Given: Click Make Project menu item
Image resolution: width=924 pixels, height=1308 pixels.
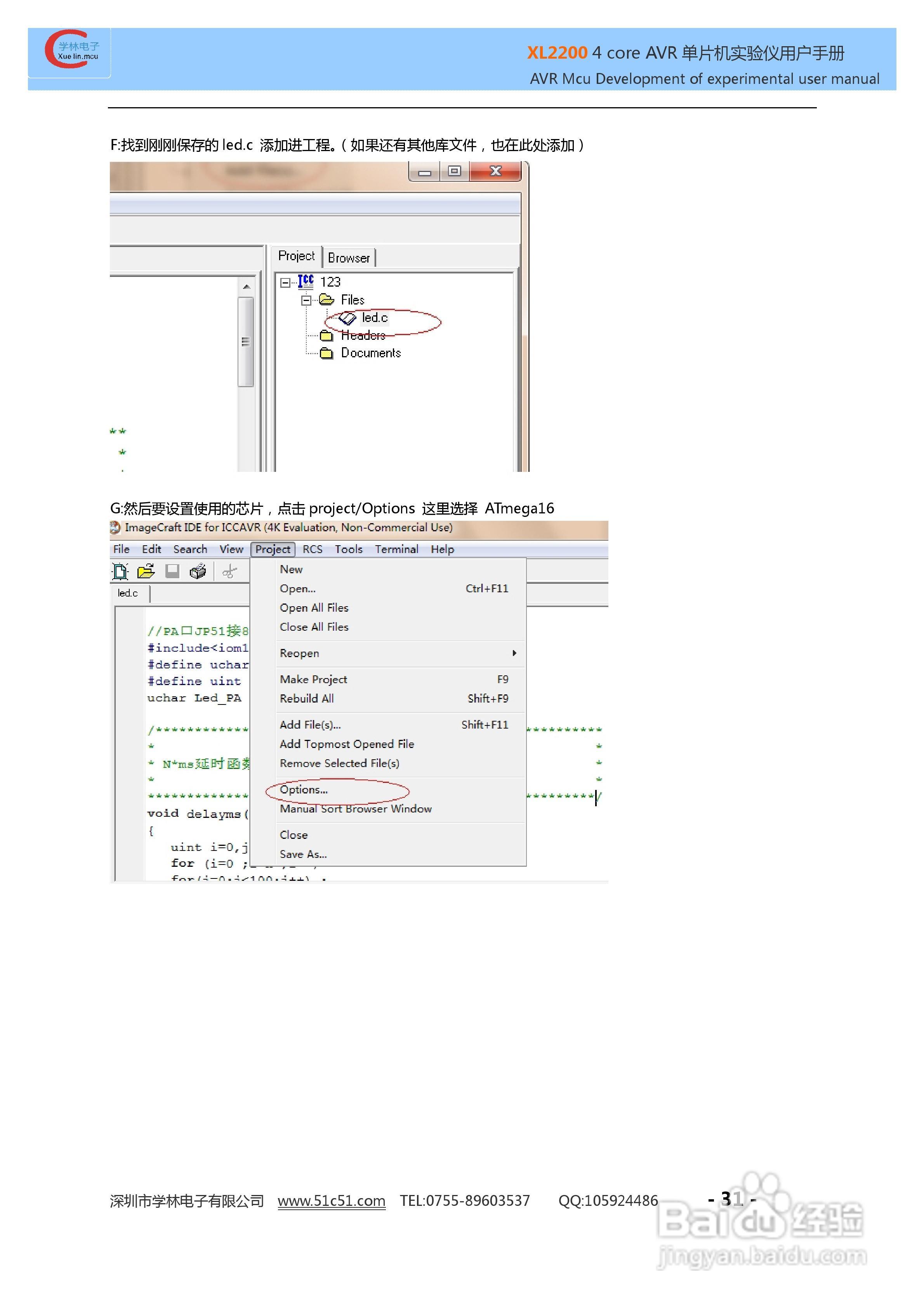Looking at the screenshot, I should (313, 679).
